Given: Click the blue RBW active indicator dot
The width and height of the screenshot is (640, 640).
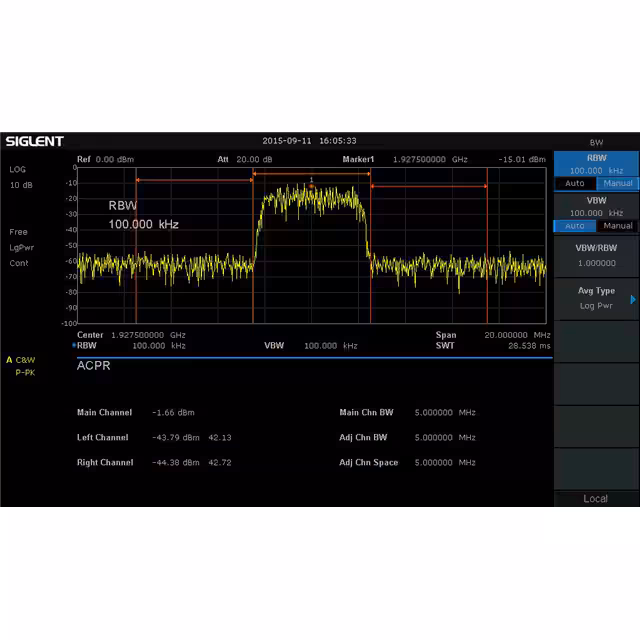Looking at the screenshot, I should (74, 345).
